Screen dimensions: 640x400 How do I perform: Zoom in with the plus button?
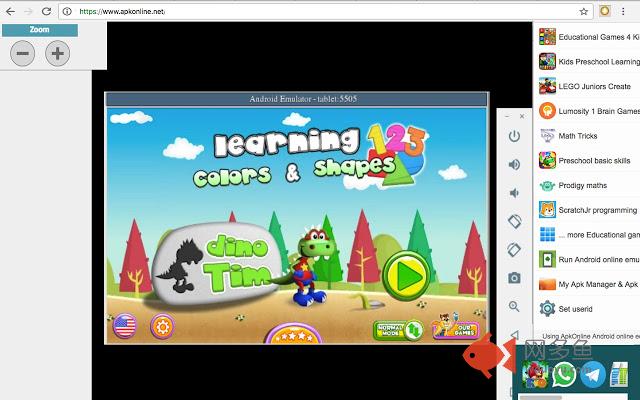coord(58,53)
